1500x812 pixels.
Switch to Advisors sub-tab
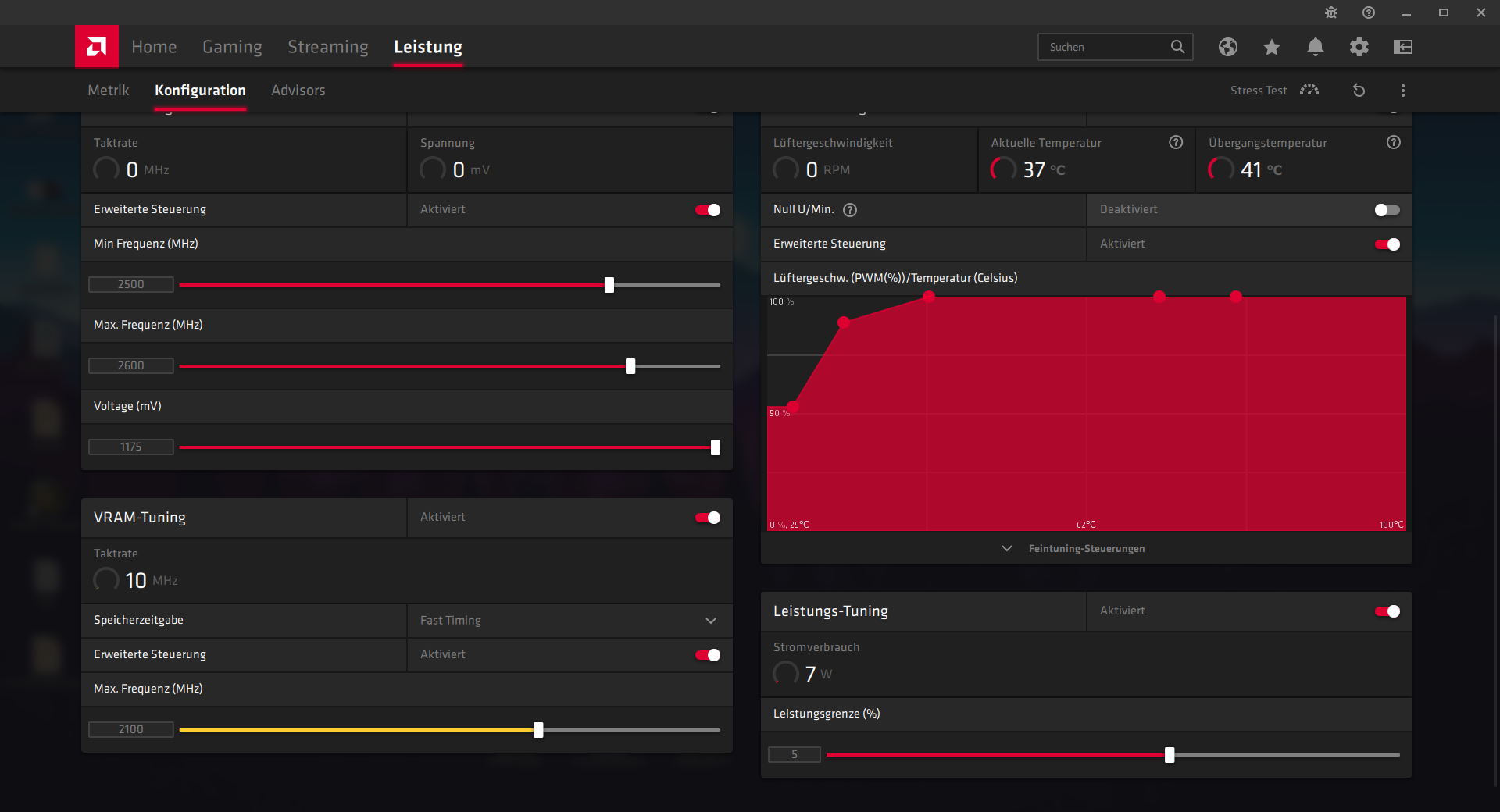pyautogui.click(x=298, y=91)
